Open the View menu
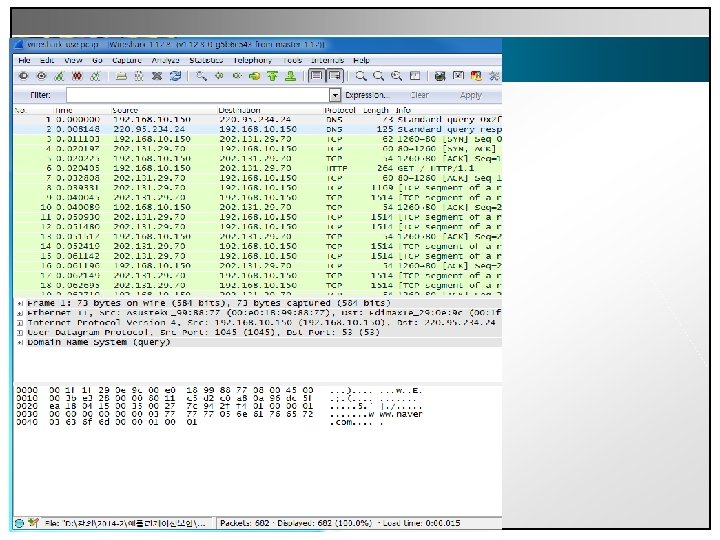Image resolution: width=720 pixels, height=540 pixels. click(73, 60)
